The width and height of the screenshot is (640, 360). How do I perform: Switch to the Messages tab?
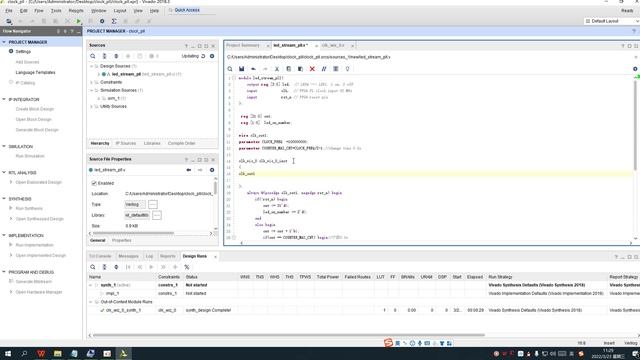click(128, 256)
